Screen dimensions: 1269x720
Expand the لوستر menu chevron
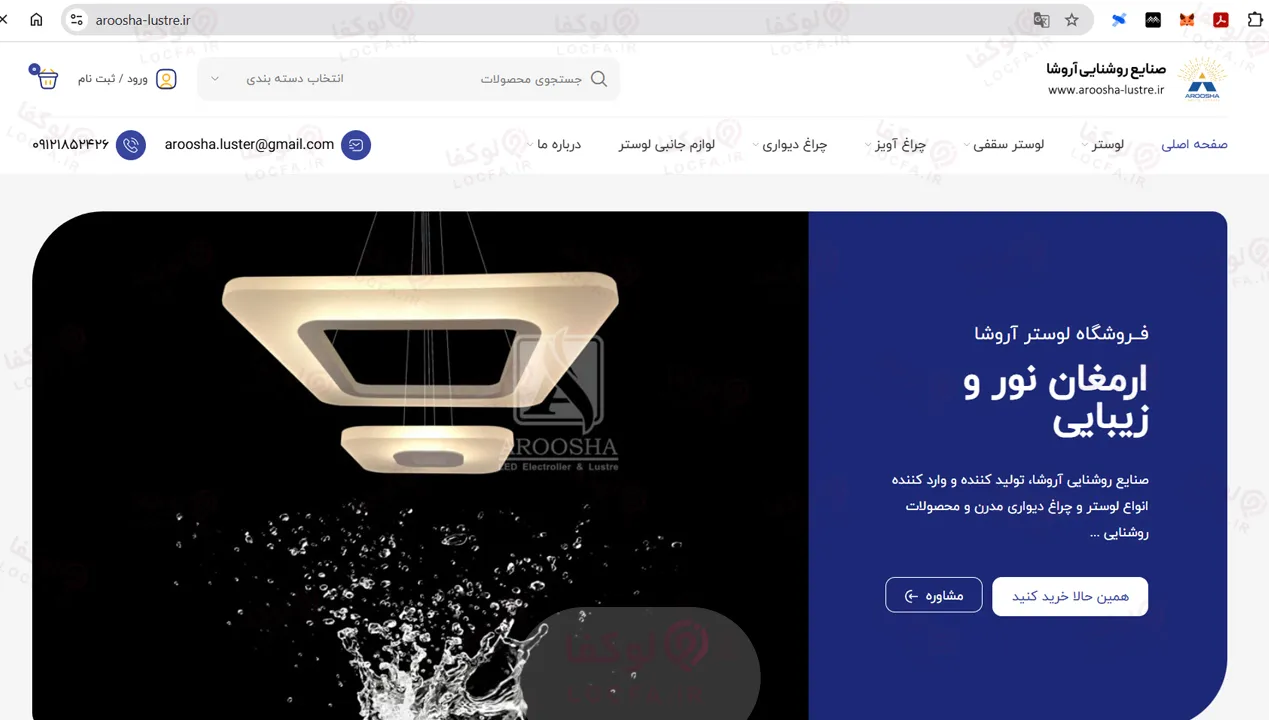1084,146
